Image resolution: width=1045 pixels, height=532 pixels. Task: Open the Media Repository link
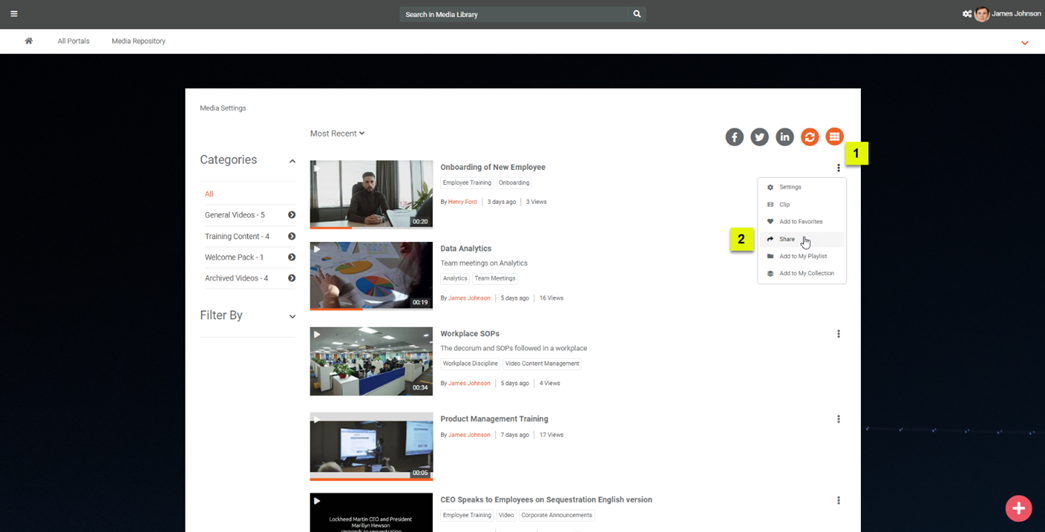tap(138, 41)
